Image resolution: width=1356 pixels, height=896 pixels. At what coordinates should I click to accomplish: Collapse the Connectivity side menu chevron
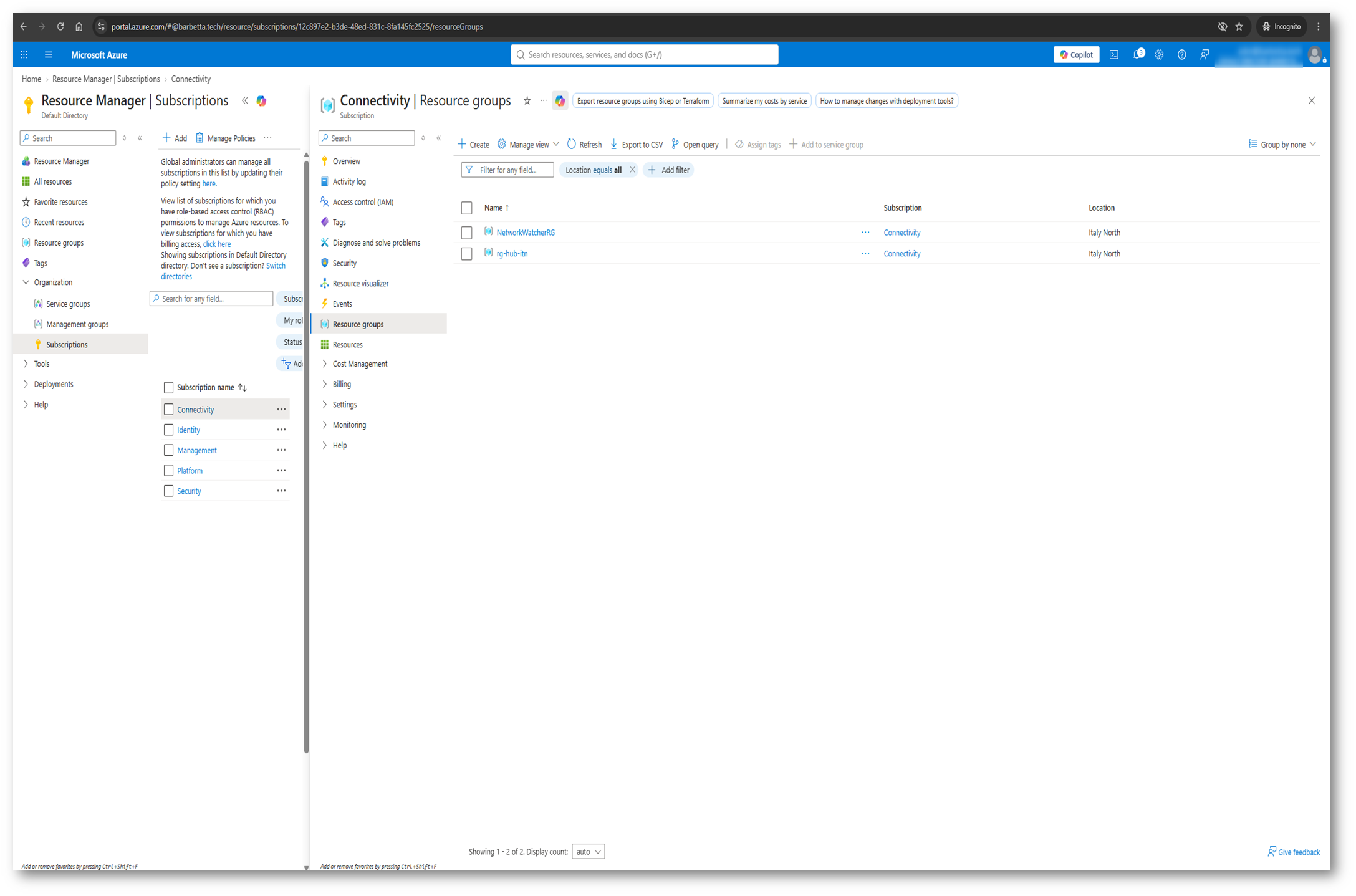(439, 138)
